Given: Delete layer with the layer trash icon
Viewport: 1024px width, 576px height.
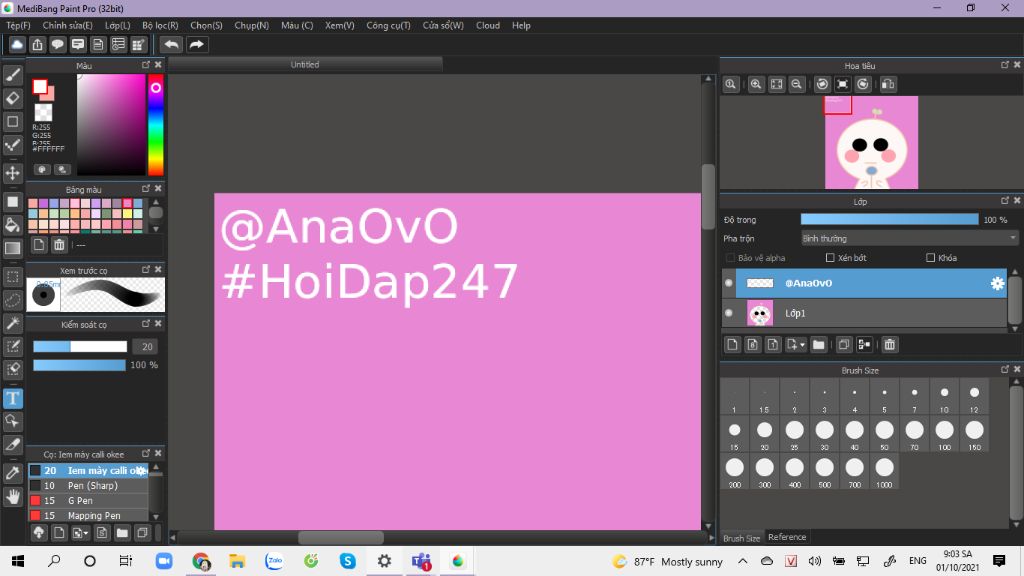Looking at the screenshot, I should (889, 344).
